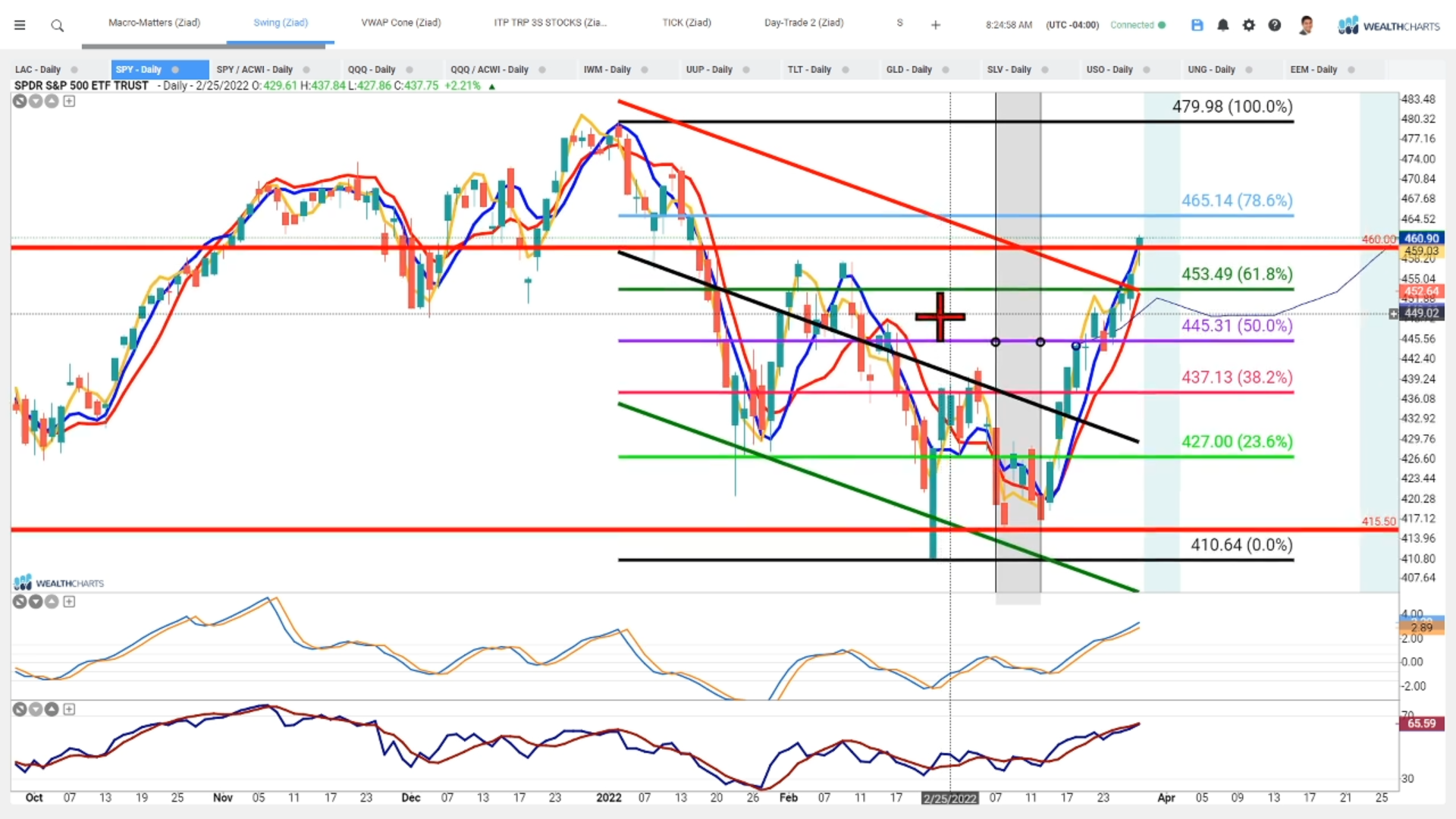Toggle link dot on UUP - Daily tab
Image resolution: width=1456 pixels, height=819 pixels.
coord(746,69)
